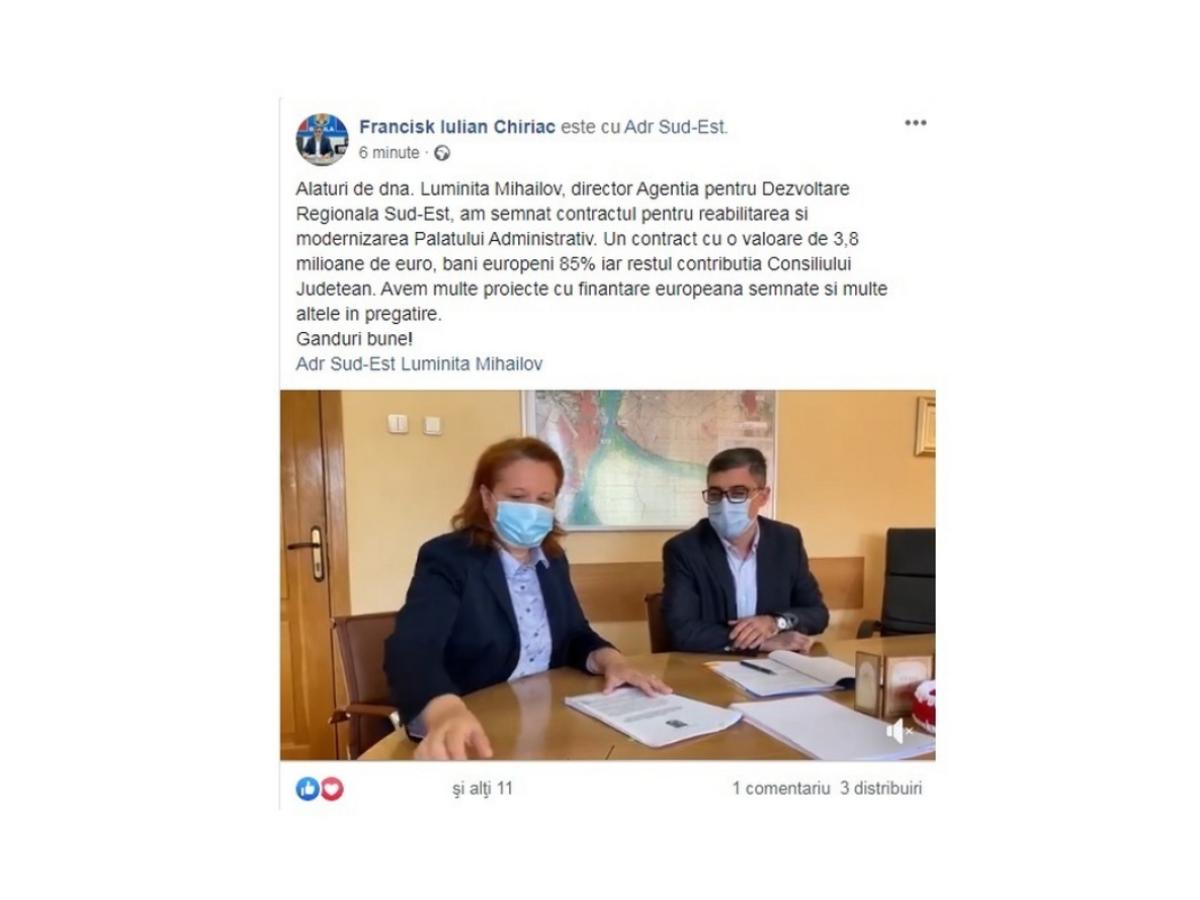Click the blue Like reaction icon
1200x900 pixels.
pos(307,788)
